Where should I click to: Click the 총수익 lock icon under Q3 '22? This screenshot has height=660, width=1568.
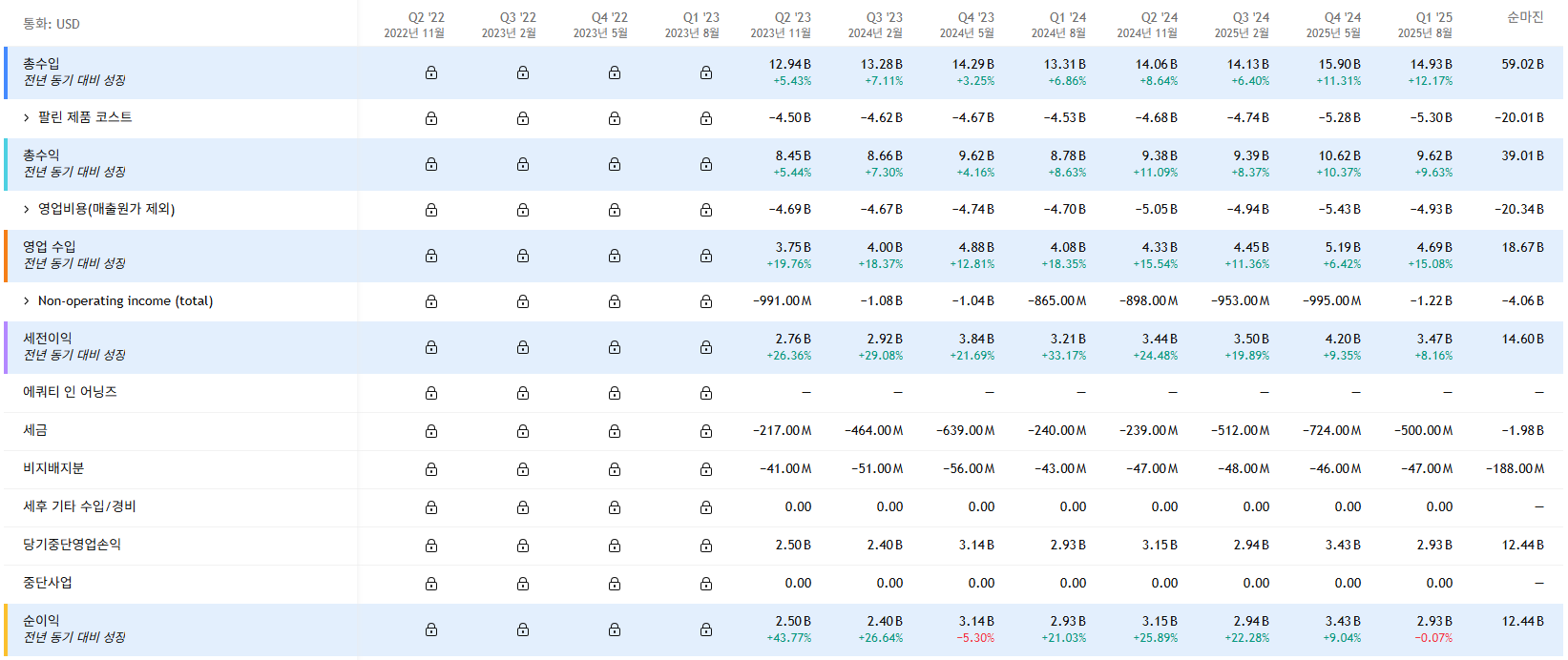pyautogui.click(x=523, y=164)
